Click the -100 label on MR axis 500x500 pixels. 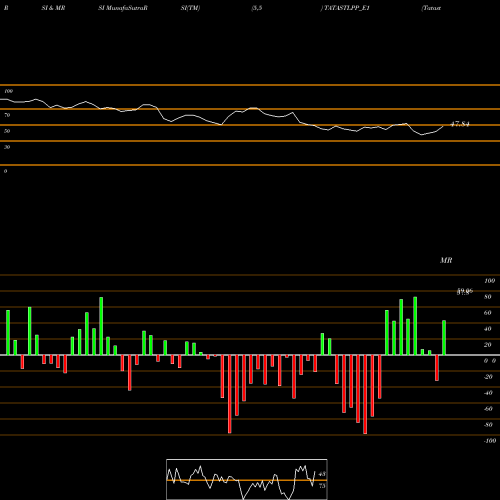point(490,441)
